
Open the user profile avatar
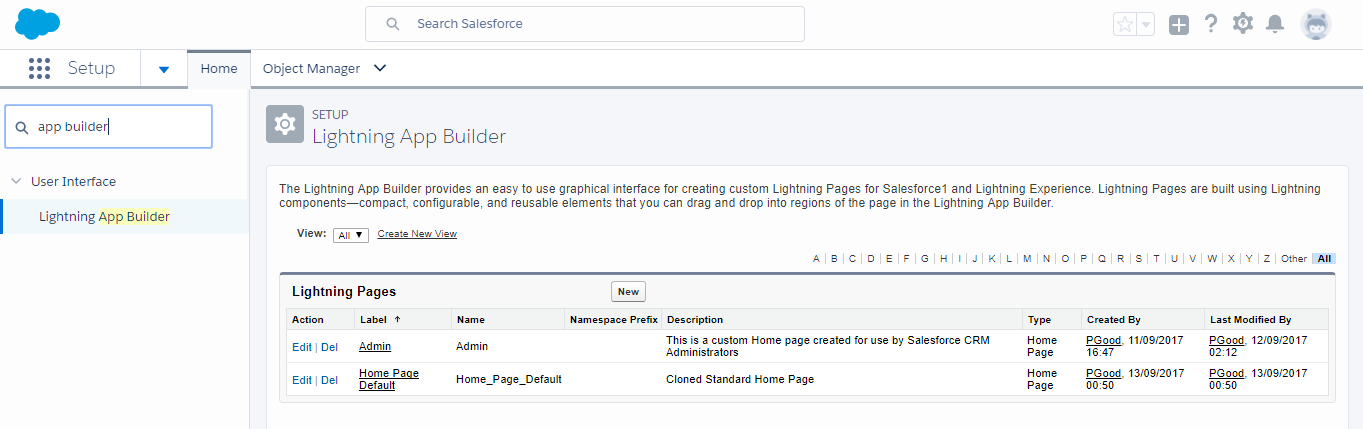tap(1316, 24)
